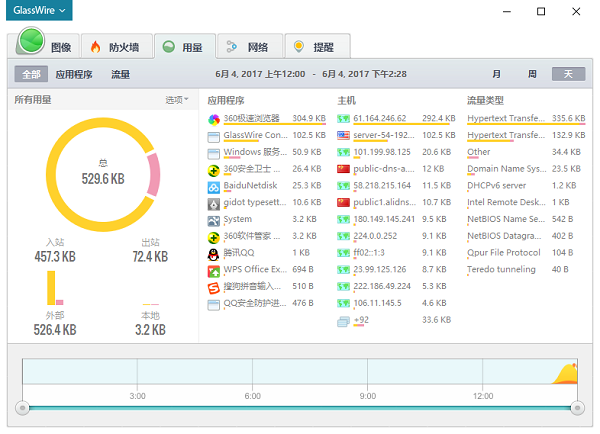Click the 360安全卫士 icon
Viewport: 600px width, 434px height.
(214, 169)
